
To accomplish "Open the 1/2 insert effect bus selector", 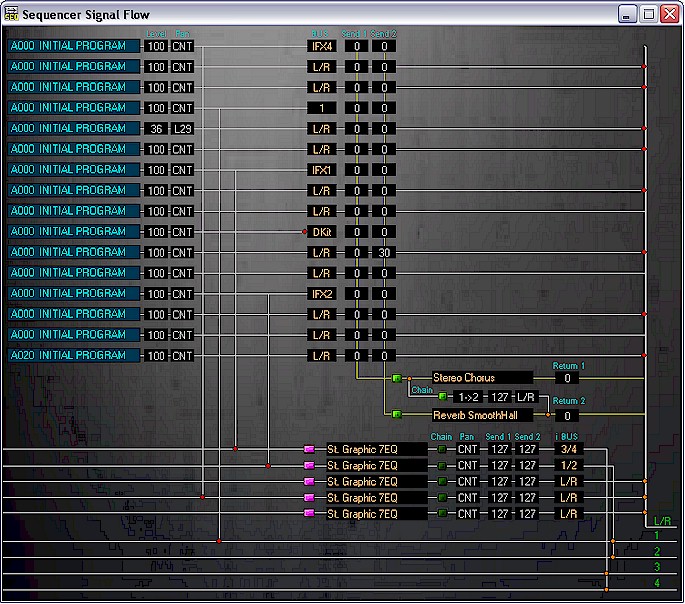I will point(569,466).
